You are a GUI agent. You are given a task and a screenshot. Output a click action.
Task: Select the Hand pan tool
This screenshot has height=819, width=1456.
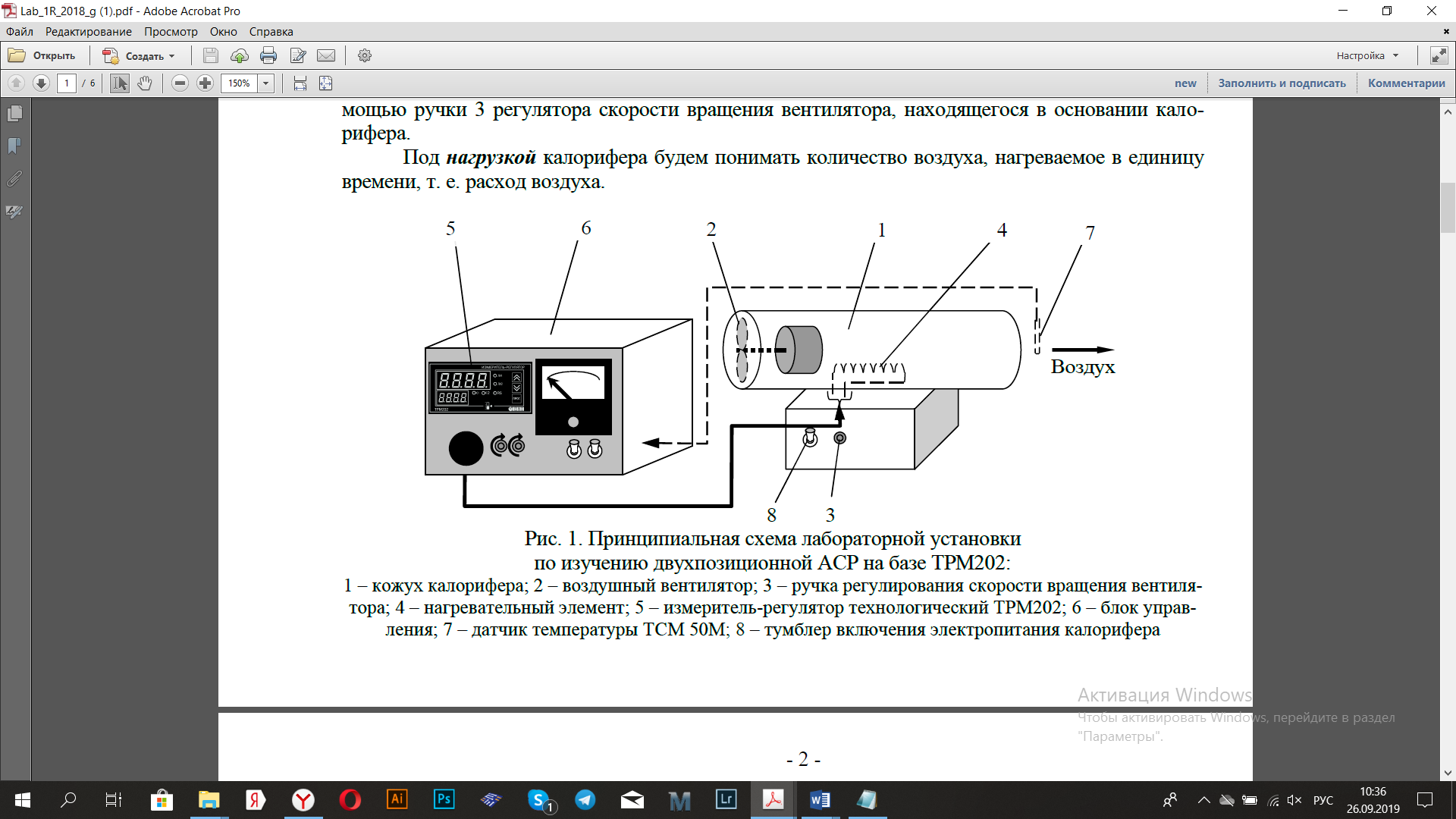(145, 83)
